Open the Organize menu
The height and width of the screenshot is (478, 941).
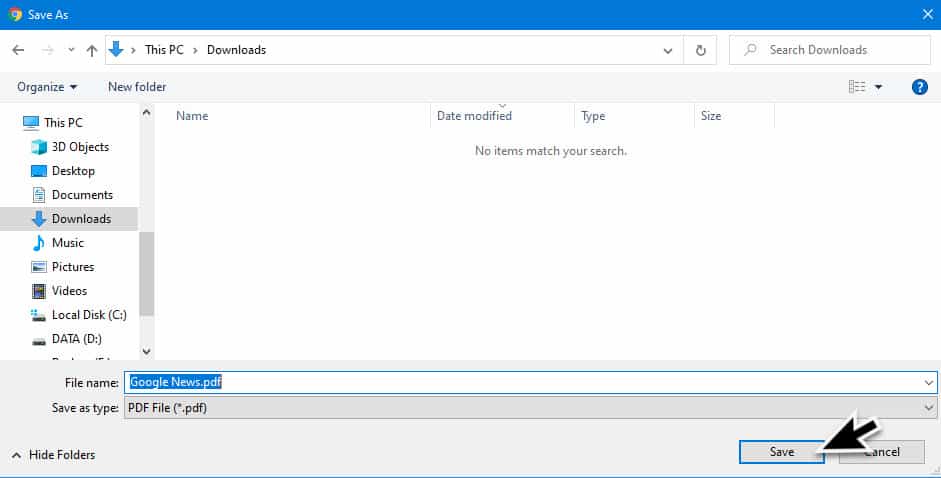pos(47,87)
